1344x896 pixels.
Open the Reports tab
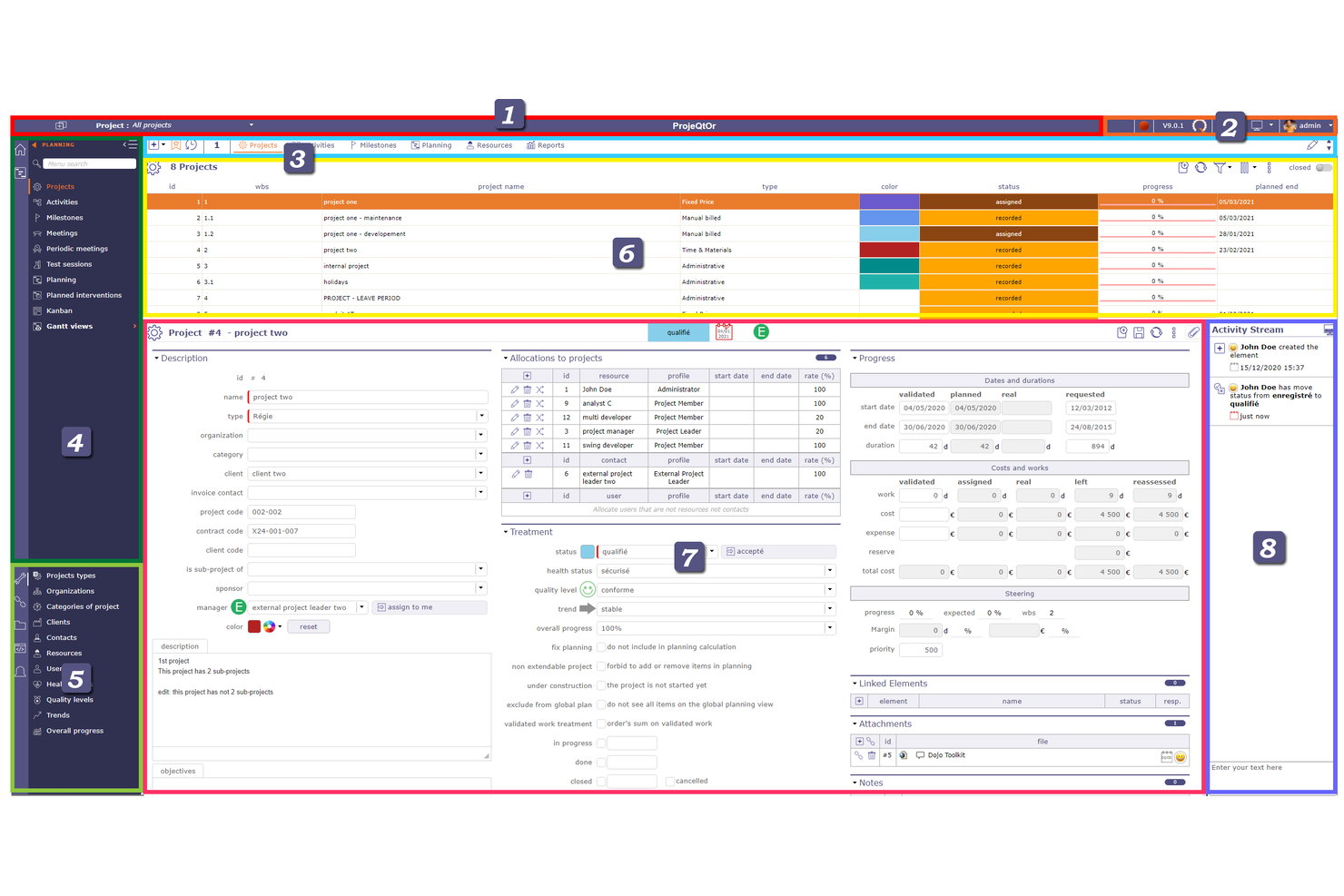pos(545,145)
